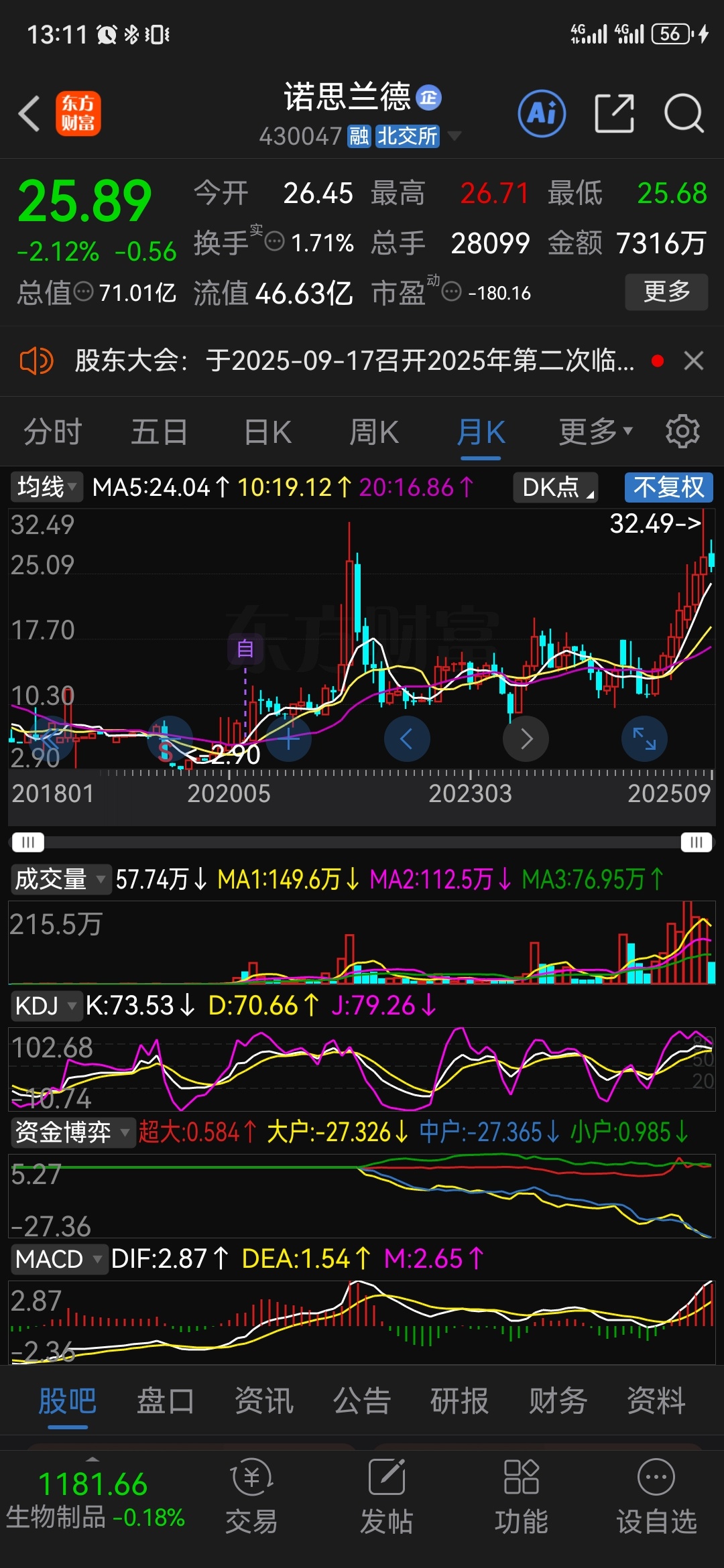This screenshot has height=1568, width=724.
Task: Tap the 市盈 info bubble icon
Action: 452,291
